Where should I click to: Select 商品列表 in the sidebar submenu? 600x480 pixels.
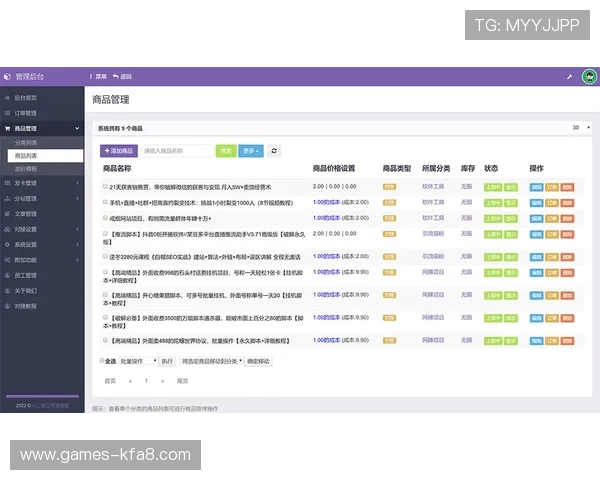pos(45,156)
